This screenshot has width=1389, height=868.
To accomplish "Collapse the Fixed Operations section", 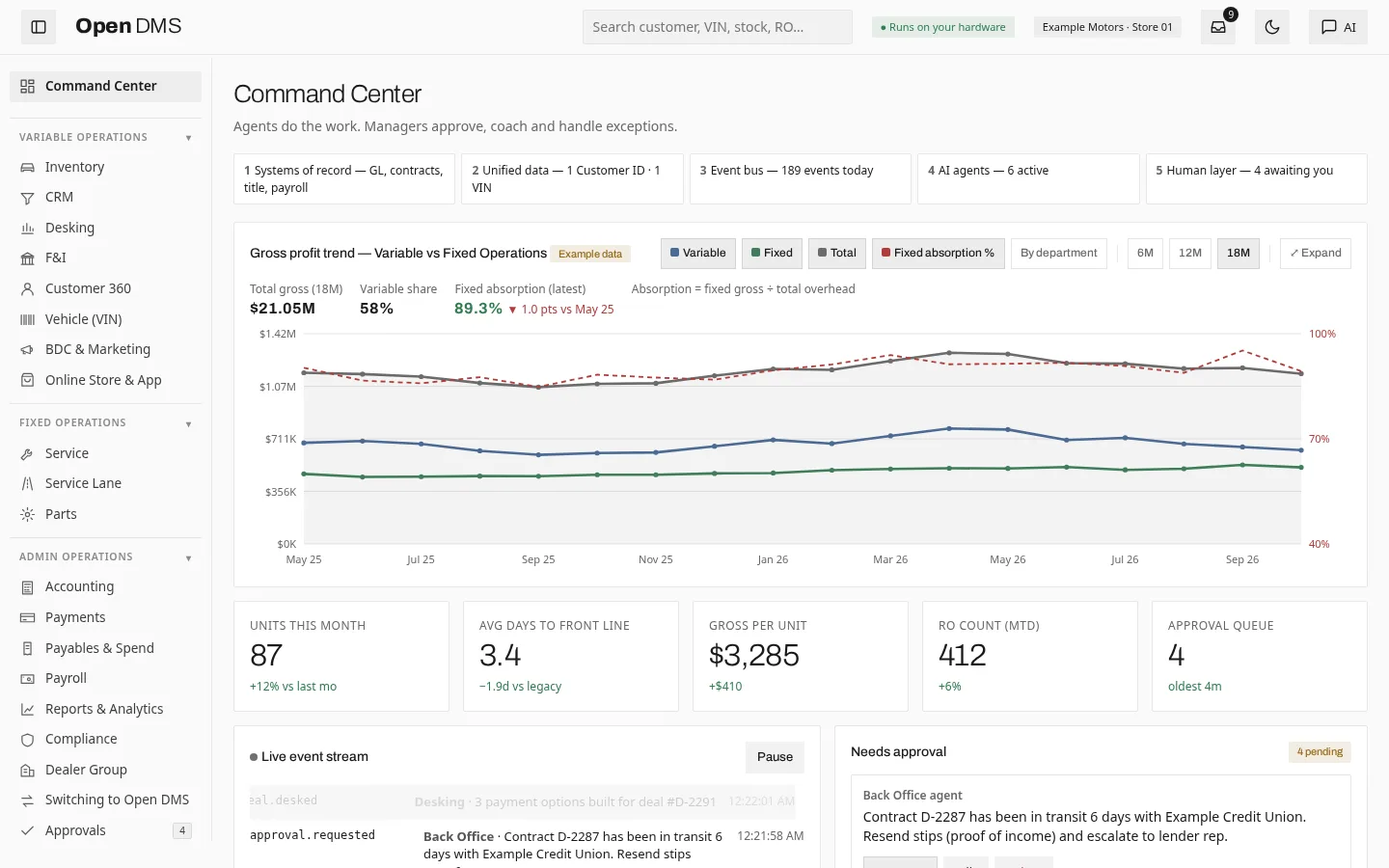I will point(188,423).
